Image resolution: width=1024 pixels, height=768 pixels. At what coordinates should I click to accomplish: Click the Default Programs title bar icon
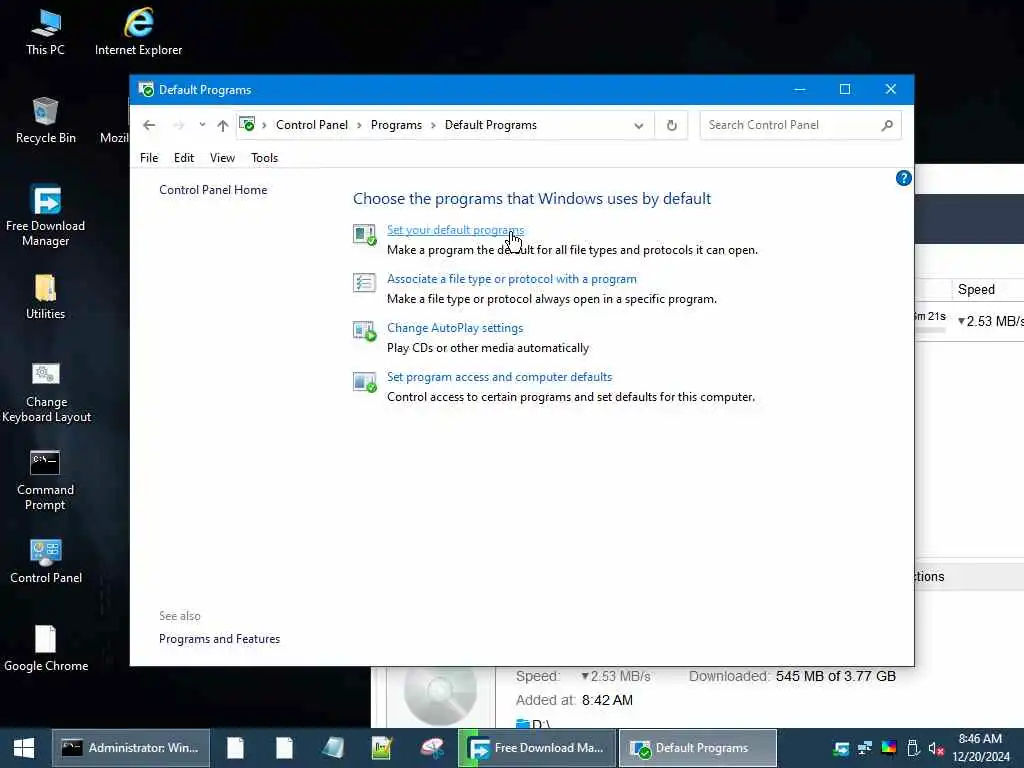point(146,89)
